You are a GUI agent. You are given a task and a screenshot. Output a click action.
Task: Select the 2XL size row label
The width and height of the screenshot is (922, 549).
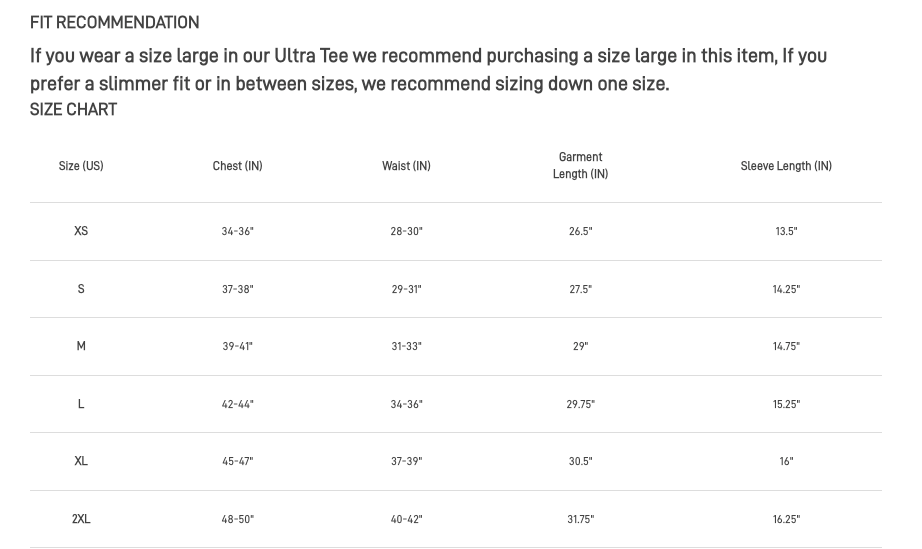pyautogui.click(x=81, y=519)
